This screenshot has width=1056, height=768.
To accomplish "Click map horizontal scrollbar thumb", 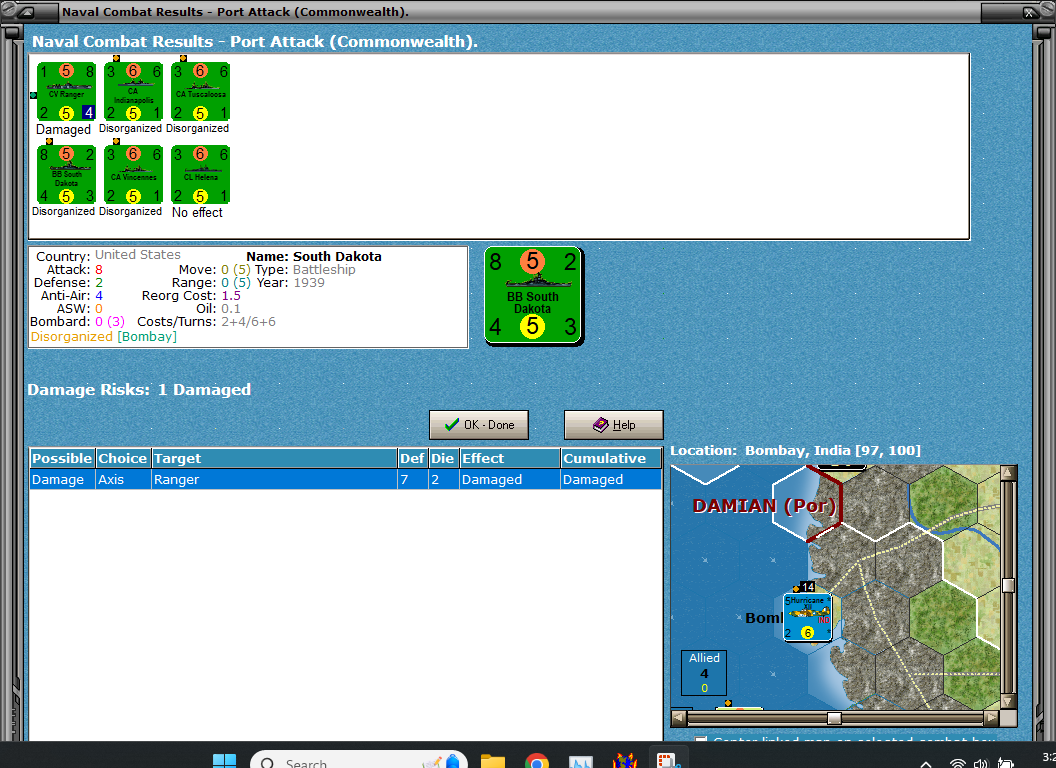I will (x=834, y=718).
